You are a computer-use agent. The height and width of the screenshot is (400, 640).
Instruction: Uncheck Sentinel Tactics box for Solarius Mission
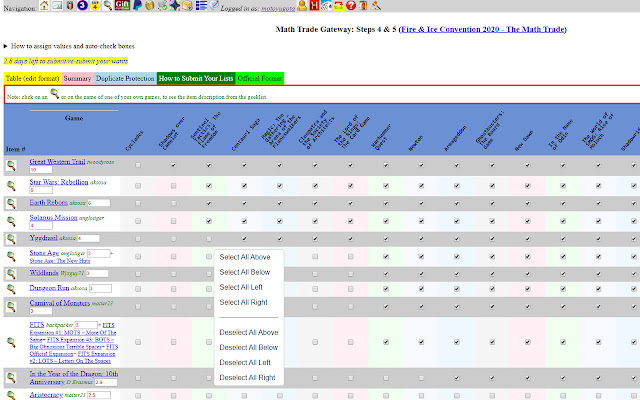point(209,221)
